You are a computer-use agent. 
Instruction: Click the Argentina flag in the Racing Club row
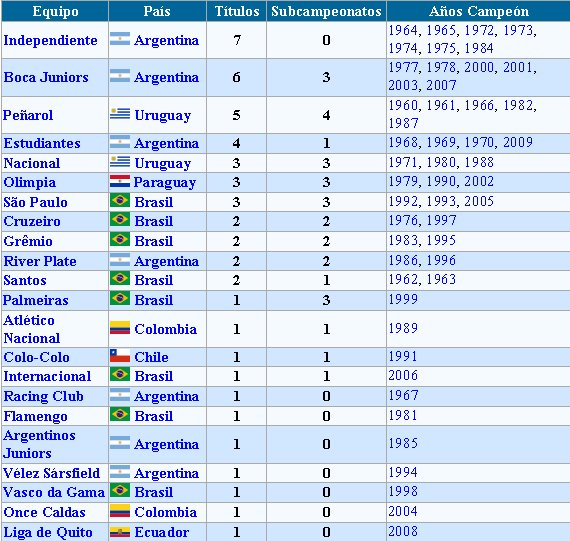(x=120, y=394)
